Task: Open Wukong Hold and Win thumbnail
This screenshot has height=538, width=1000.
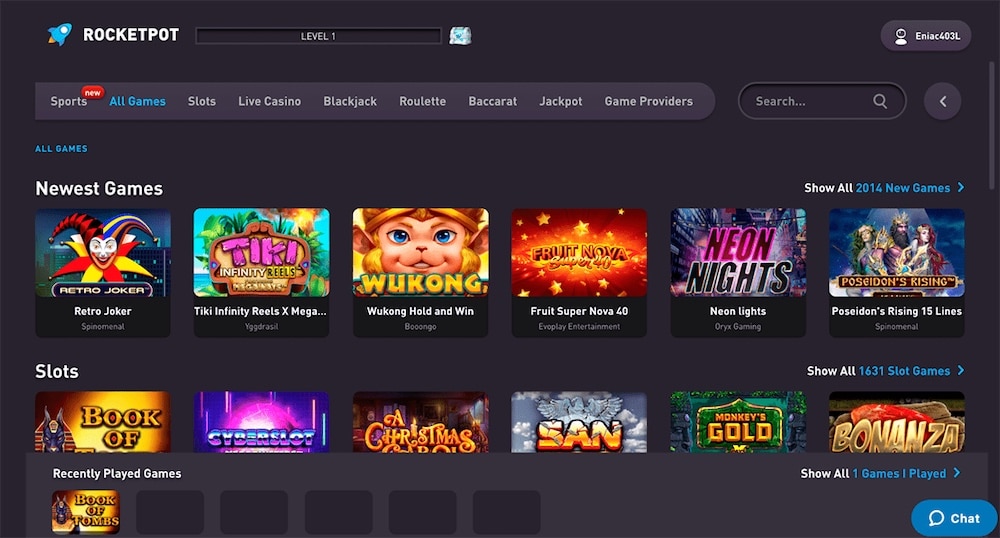Action: pyautogui.click(x=420, y=252)
